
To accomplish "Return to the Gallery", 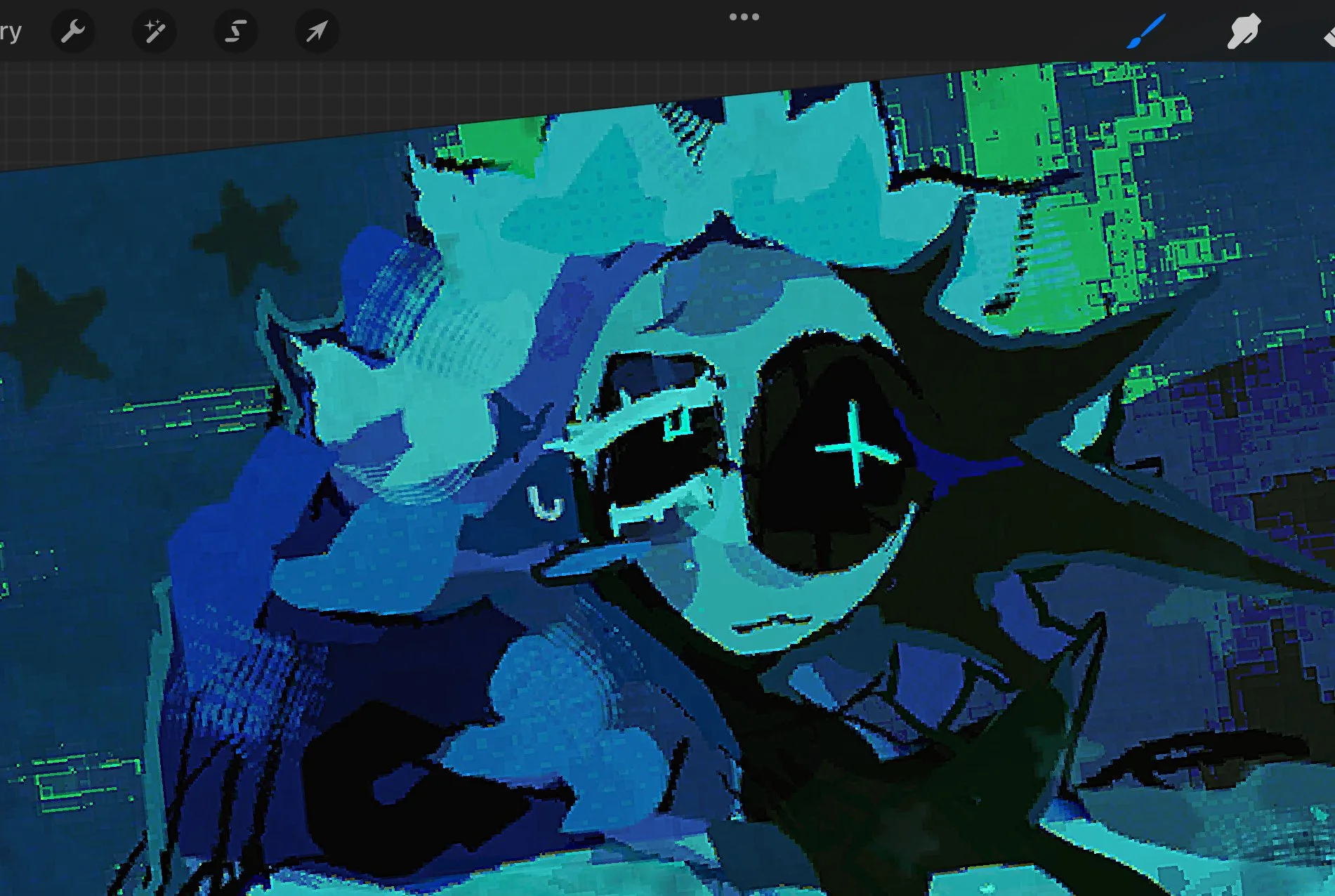I will [x=11, y=32].
